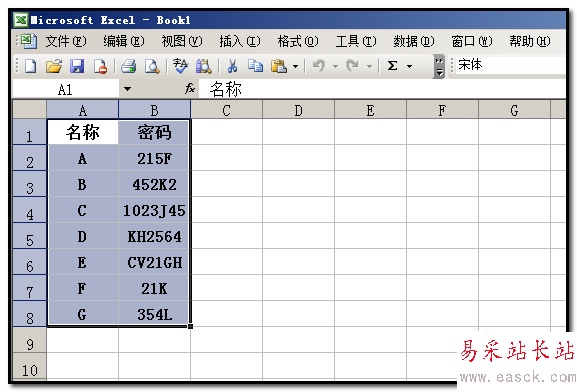Open the 编辑(E) menu
Screen dimensions: 577x392
coord(124,41)
